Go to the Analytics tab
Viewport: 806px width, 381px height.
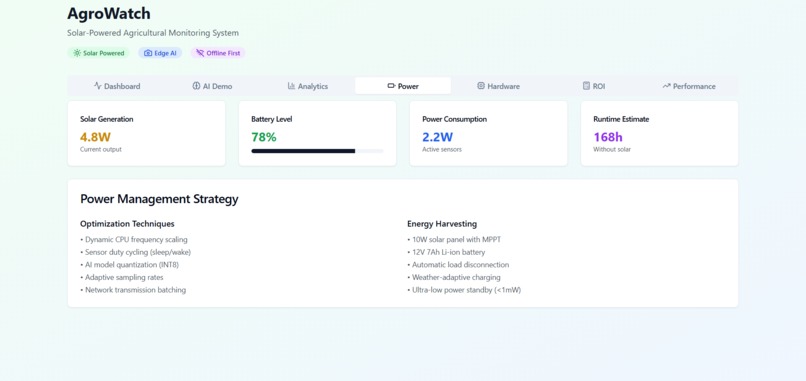click(307, 86)
